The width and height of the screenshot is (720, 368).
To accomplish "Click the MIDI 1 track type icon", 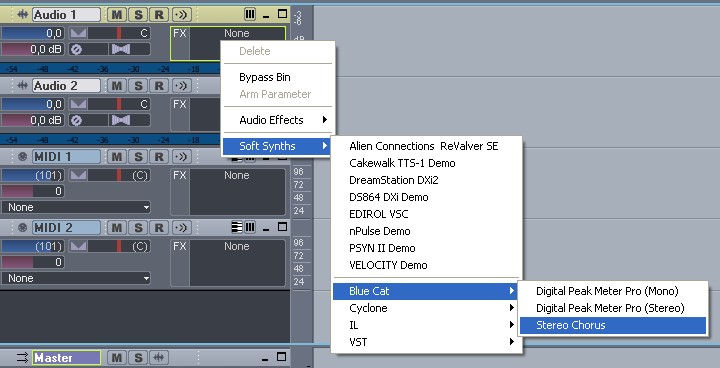I will coord(22,157).
